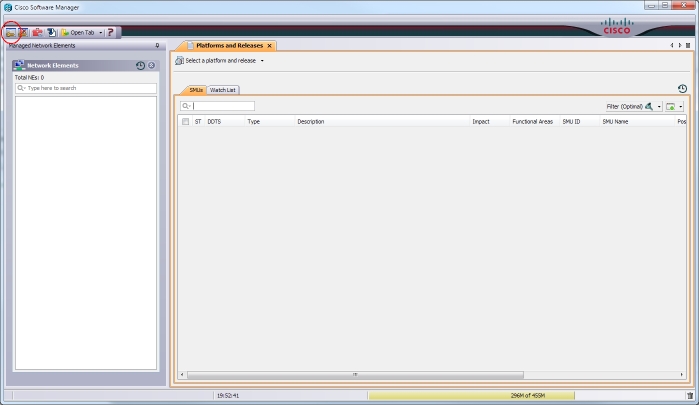Toggle the select-all checkbox in table header
This screenshot has width=699, height=405.
coord(185,121)
